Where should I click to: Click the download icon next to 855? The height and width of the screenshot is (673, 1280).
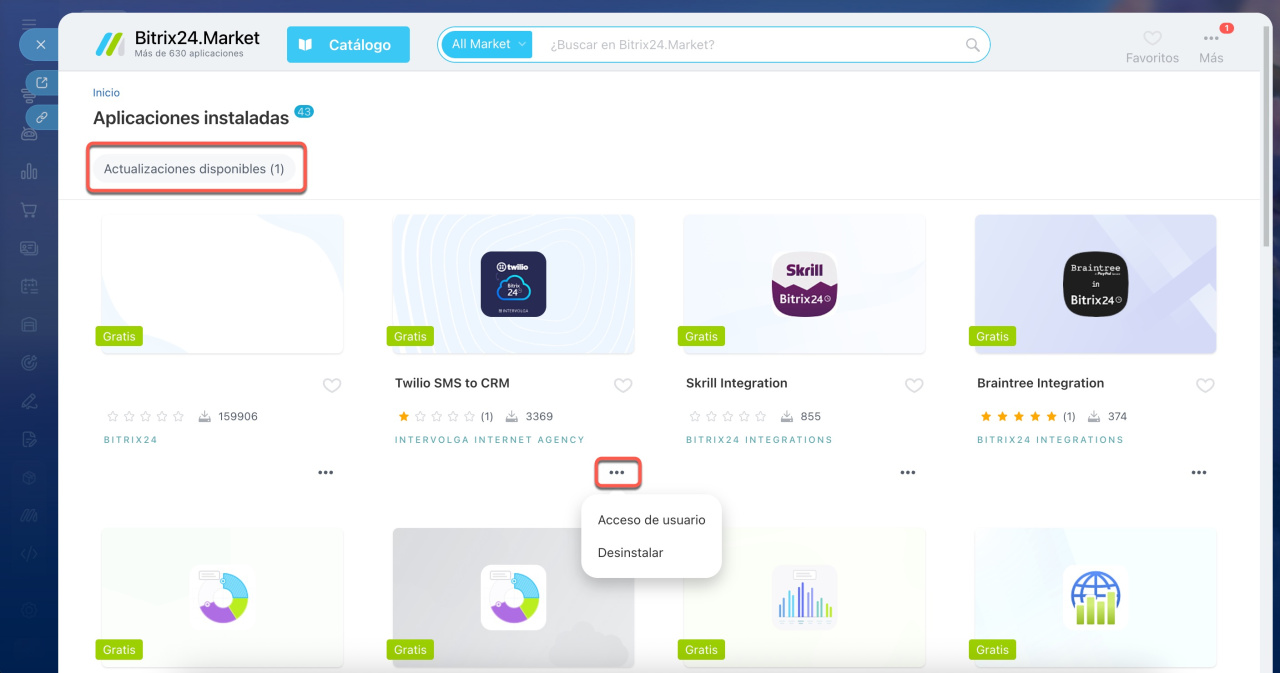tap(787, 416)
